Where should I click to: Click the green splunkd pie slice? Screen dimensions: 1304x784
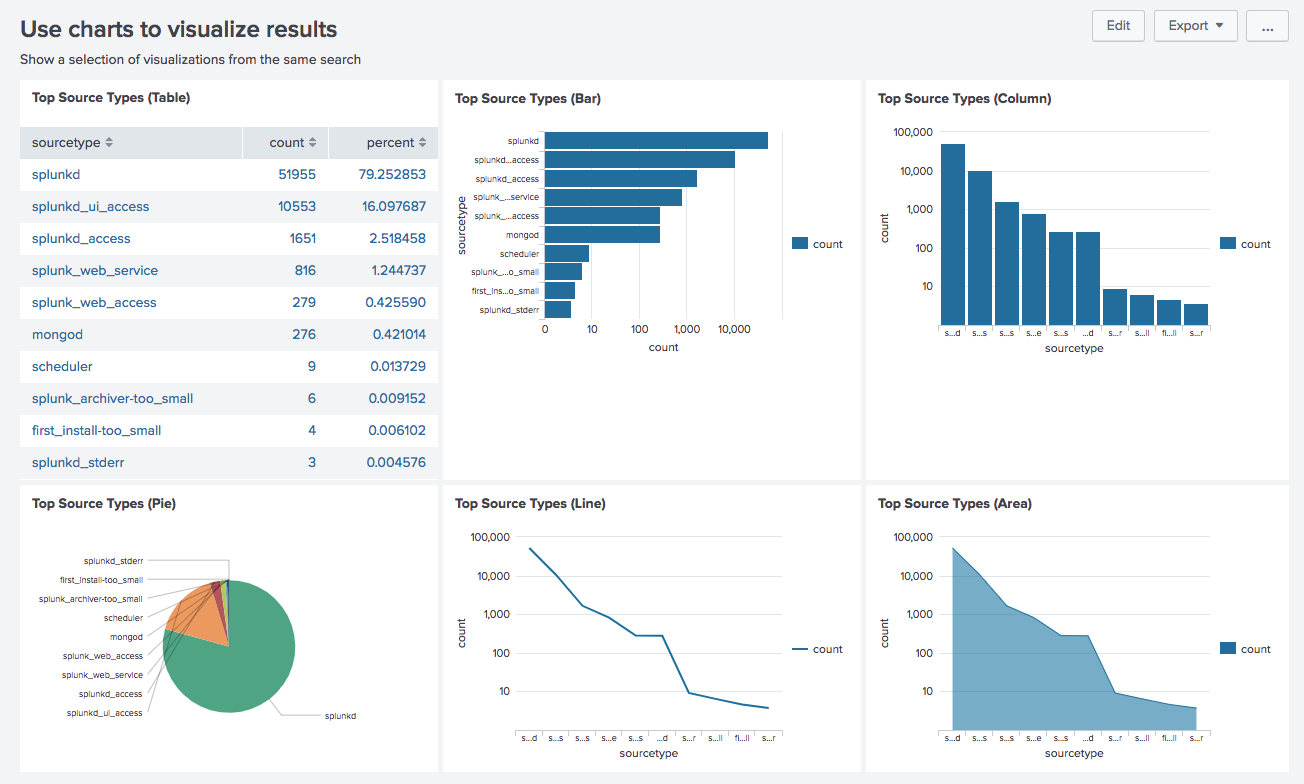[240, 665]
